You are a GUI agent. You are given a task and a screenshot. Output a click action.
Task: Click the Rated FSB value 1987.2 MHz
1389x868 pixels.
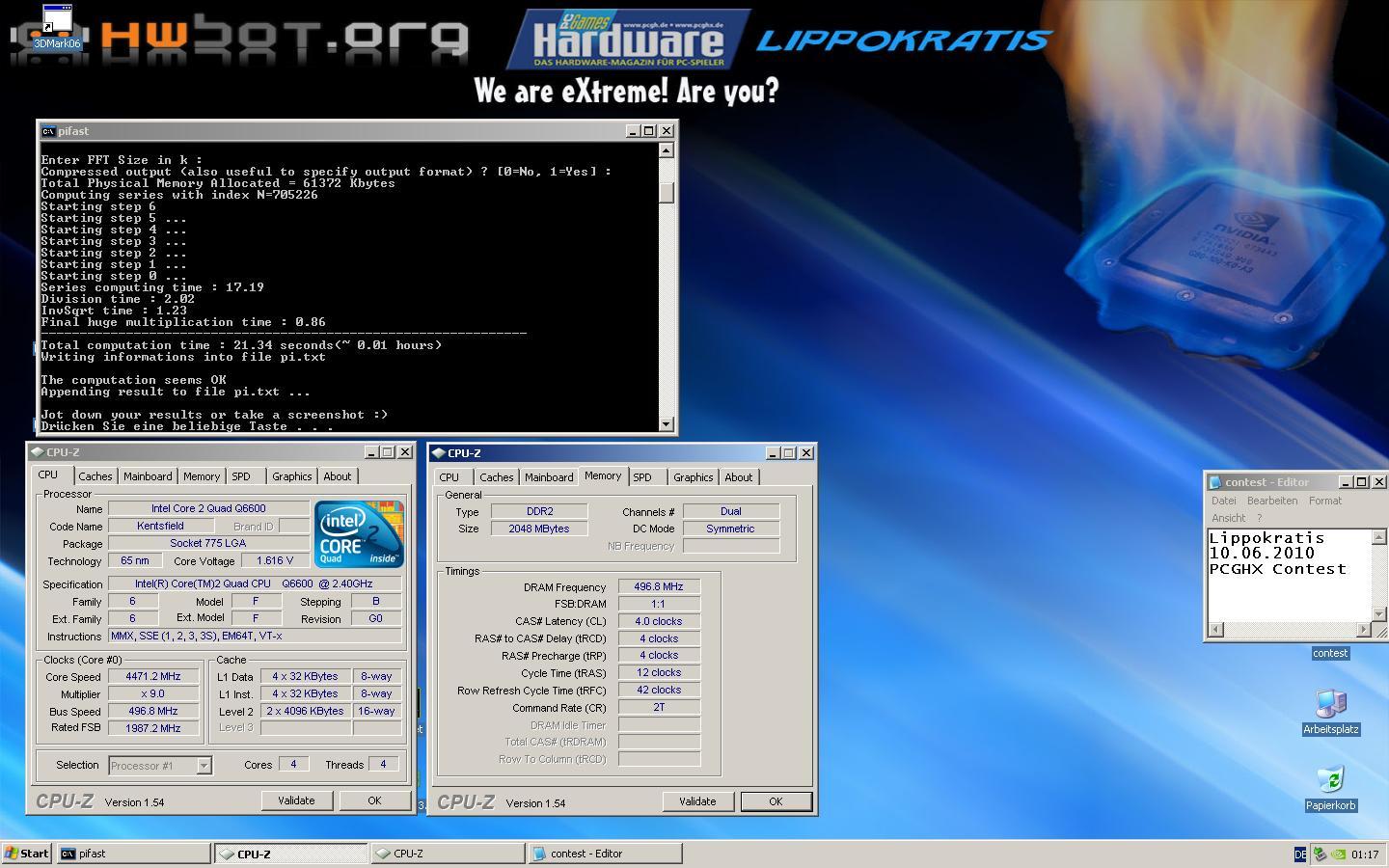point(153,729)
